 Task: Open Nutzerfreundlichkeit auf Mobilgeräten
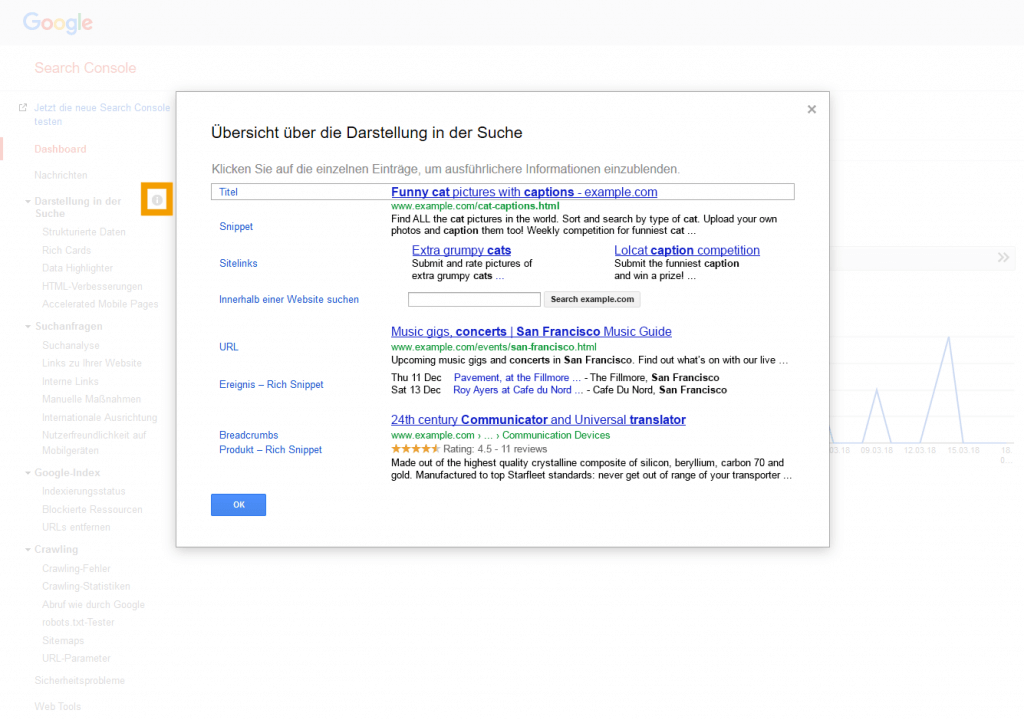coord(94,443)
